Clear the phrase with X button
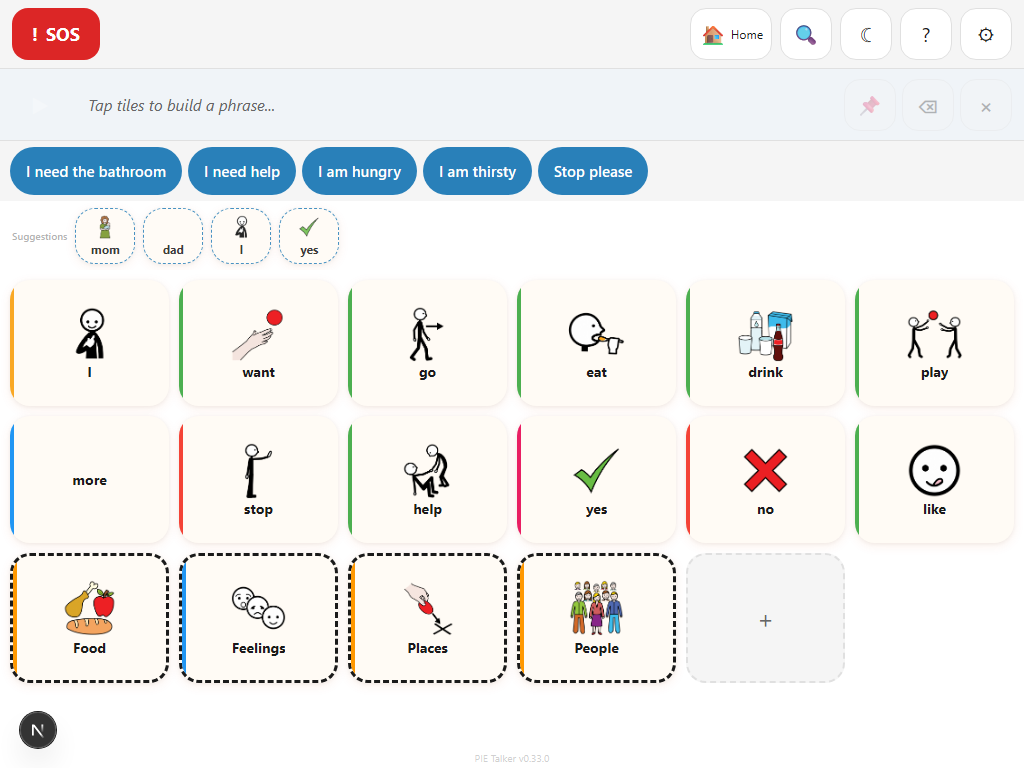Viewport: 1024px width, 768px height. pos(986,106)
